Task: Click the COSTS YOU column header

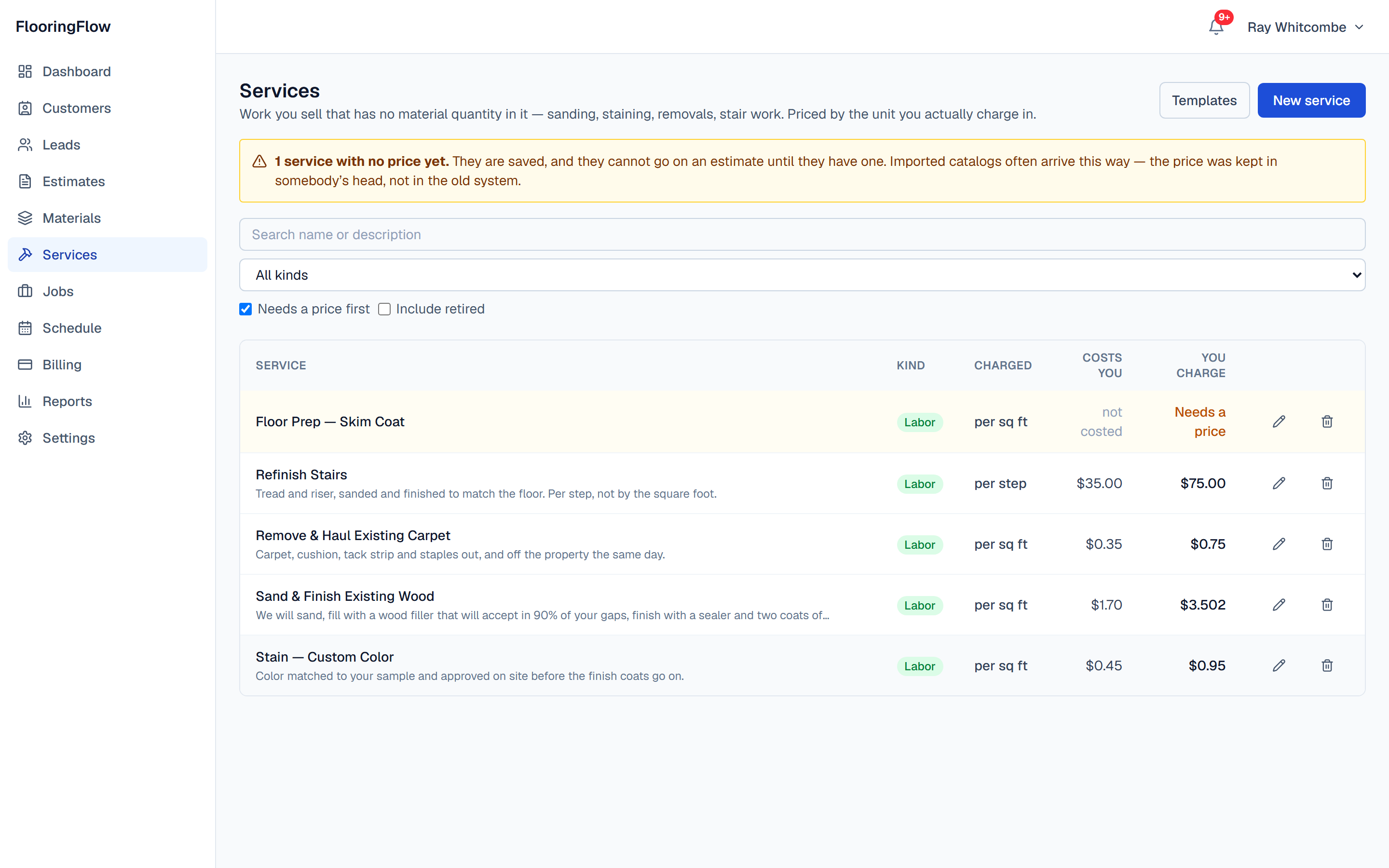Action: pyautogui.click(x=1102, y=365)
